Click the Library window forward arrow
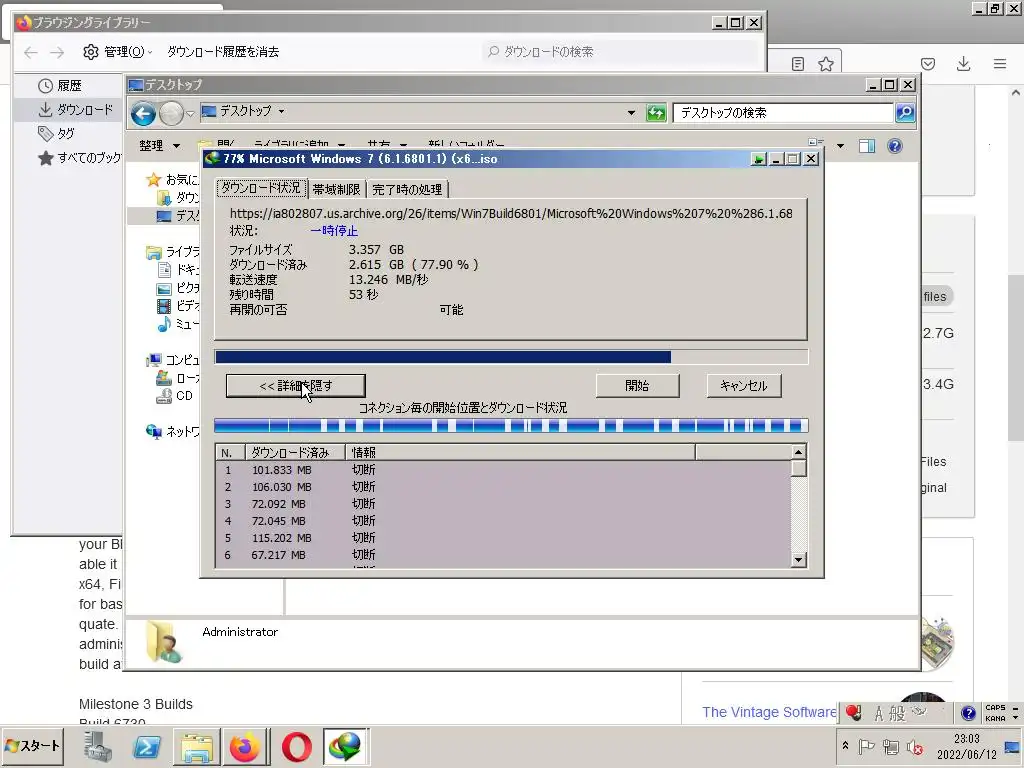 click(x=57, y=52)
